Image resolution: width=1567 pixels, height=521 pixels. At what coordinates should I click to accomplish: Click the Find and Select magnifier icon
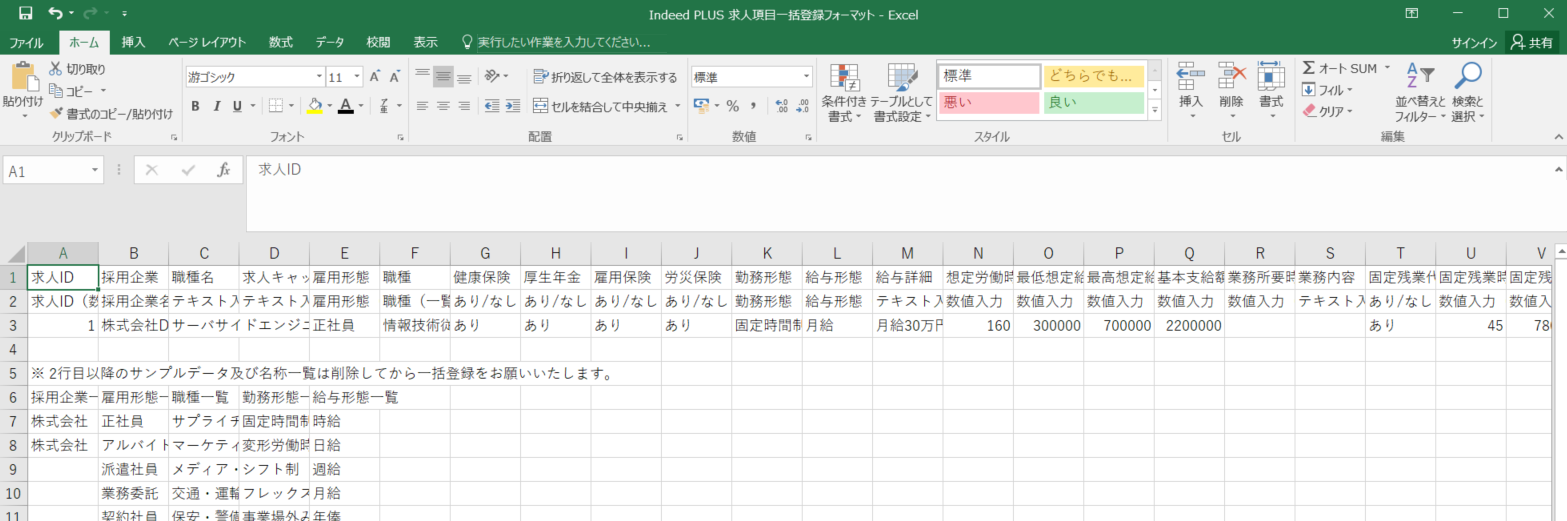tap(1467, 78)
